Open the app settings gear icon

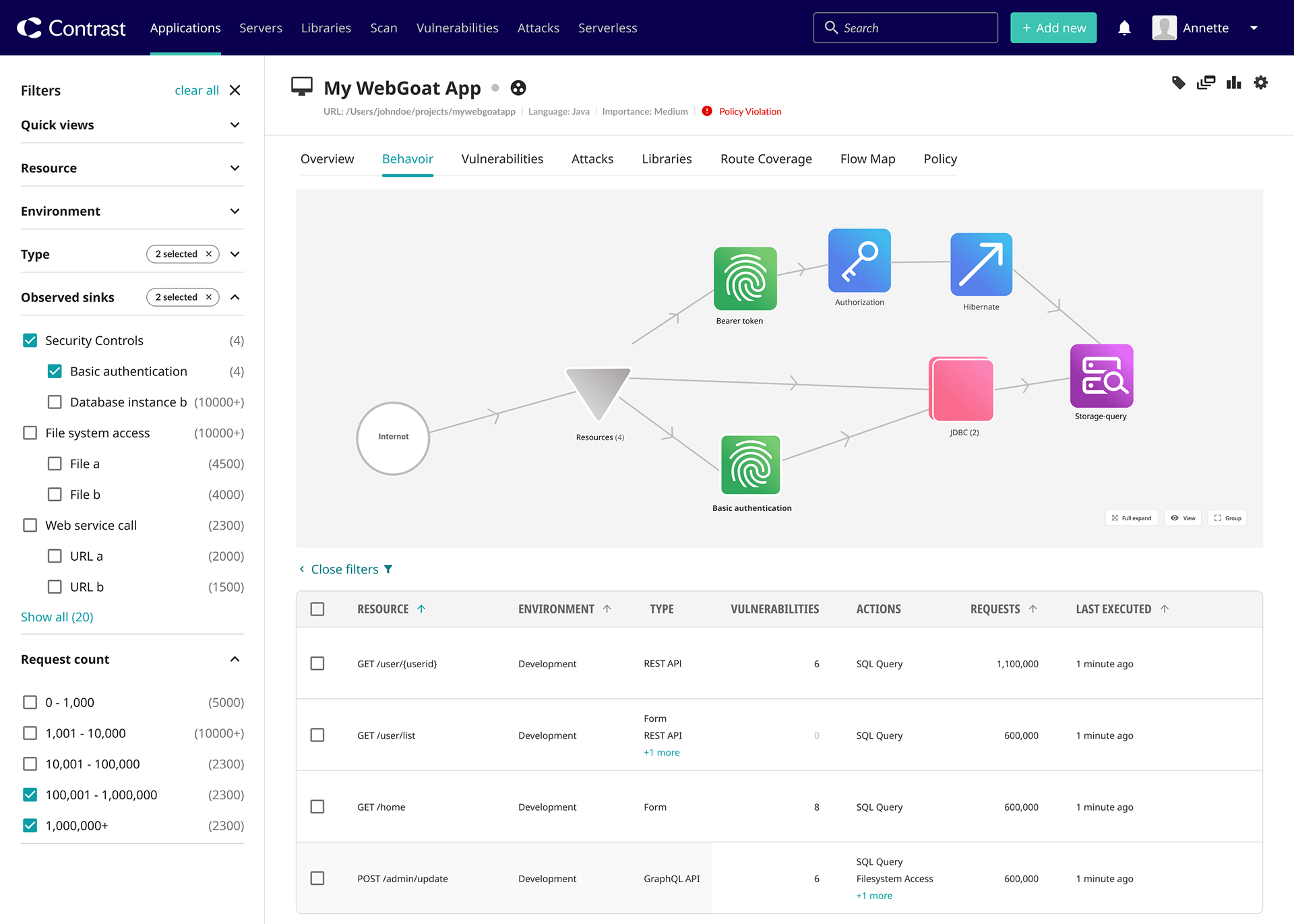click(1260, 83)
